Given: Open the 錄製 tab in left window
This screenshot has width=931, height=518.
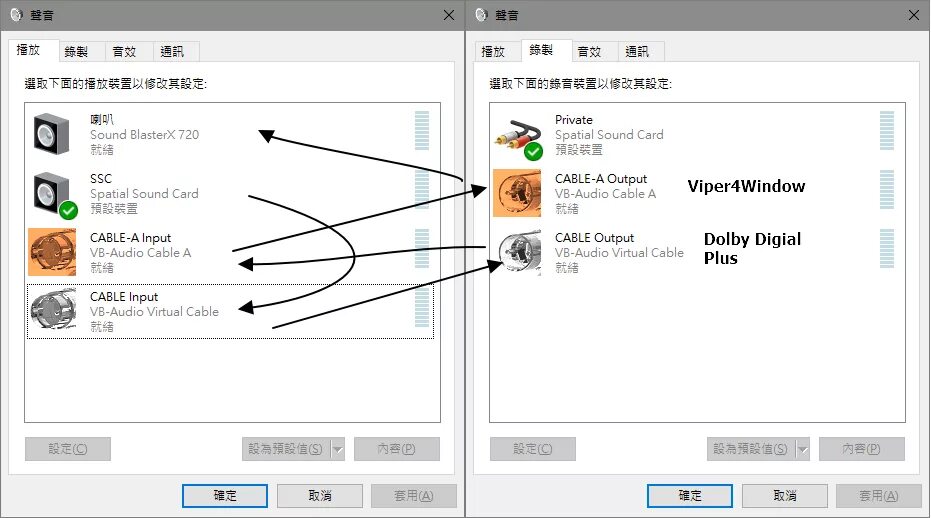Looking at the screenshot, I should coord(76,52).
